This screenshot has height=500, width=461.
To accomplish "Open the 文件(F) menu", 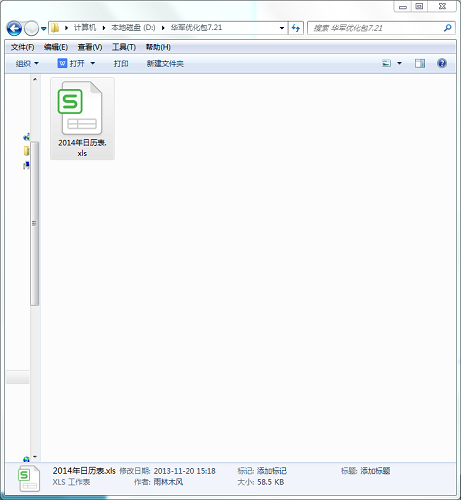I will click(22, 47).
